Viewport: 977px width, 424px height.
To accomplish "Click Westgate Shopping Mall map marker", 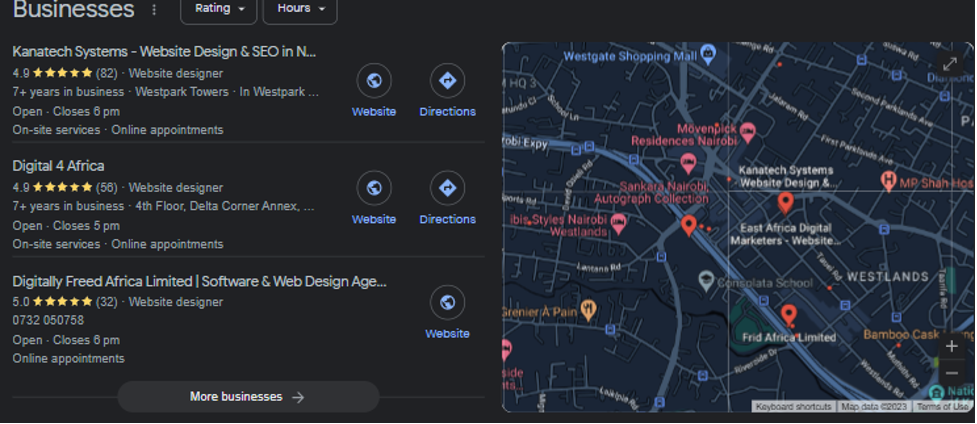I will pos(708,54).
